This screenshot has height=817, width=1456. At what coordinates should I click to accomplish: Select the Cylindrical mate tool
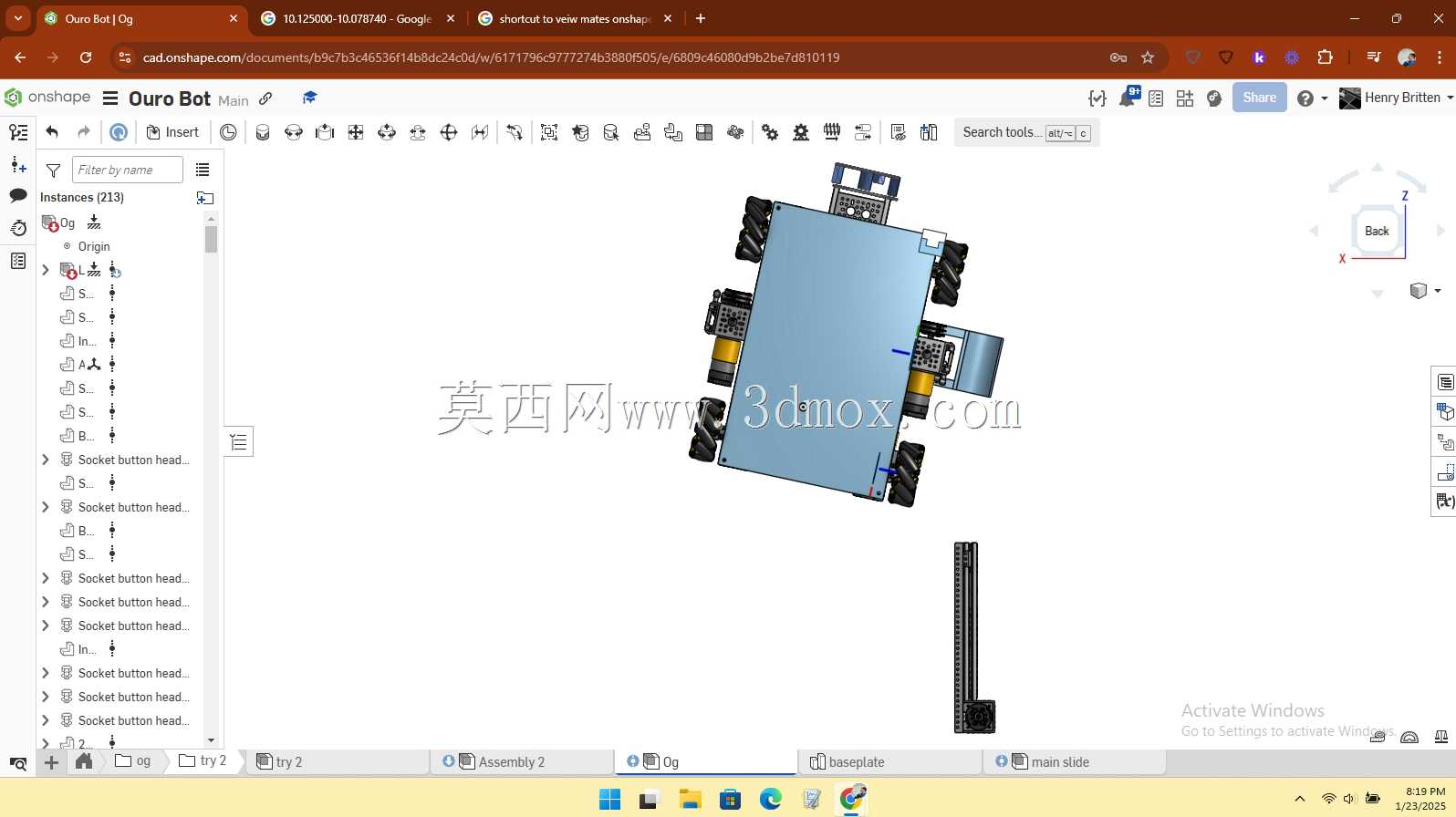387,132
